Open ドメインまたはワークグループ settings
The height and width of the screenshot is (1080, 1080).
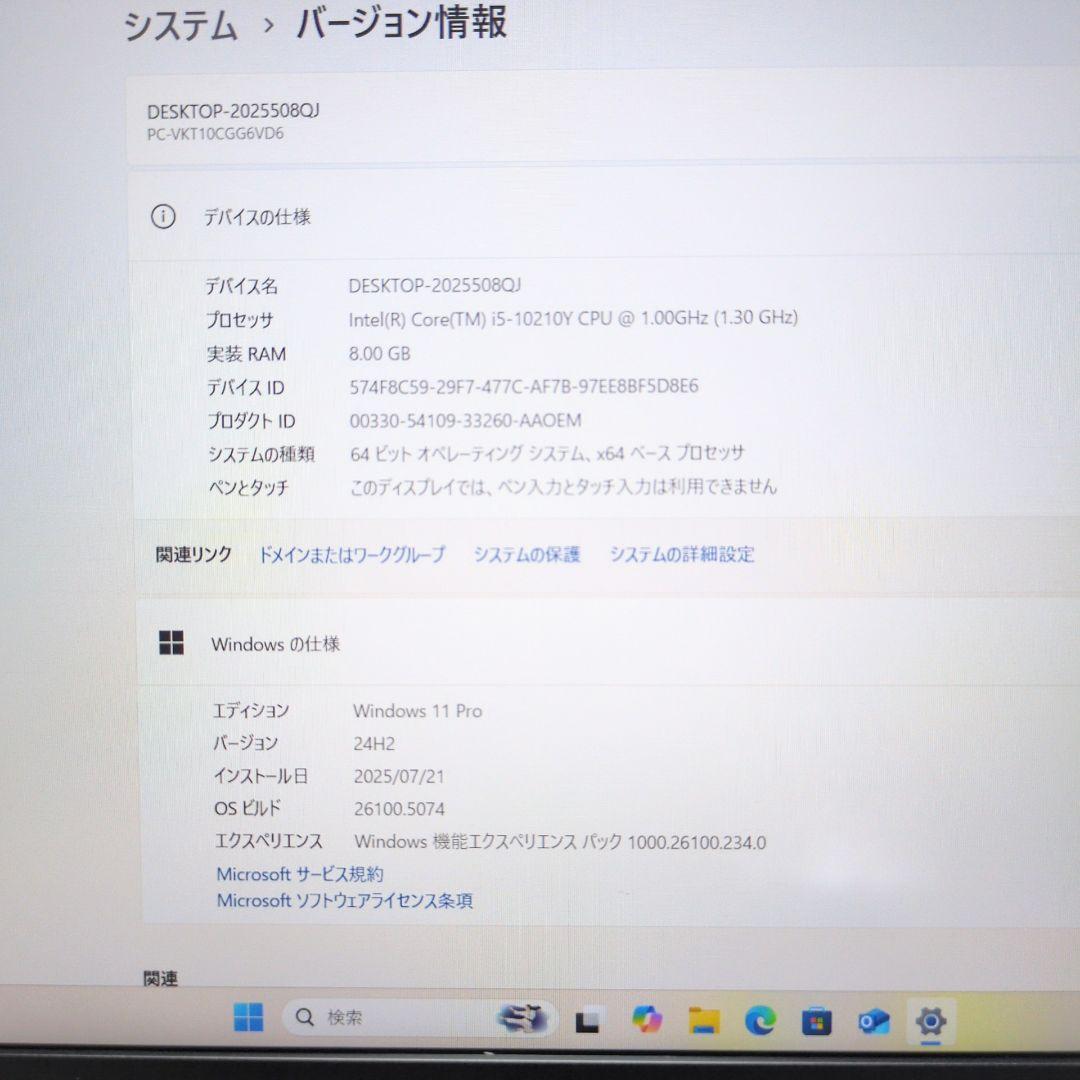[x=352, y=555]
